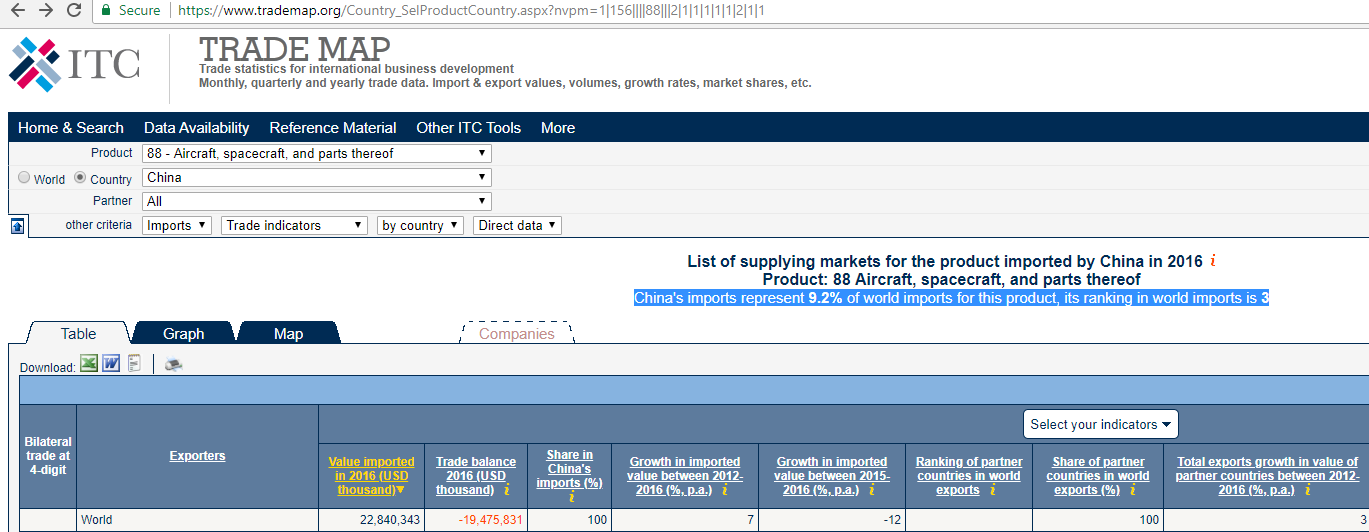1369x532 pixels.
Task: Open info icon for Total exports growth column
Action: tap(1306, 490)
